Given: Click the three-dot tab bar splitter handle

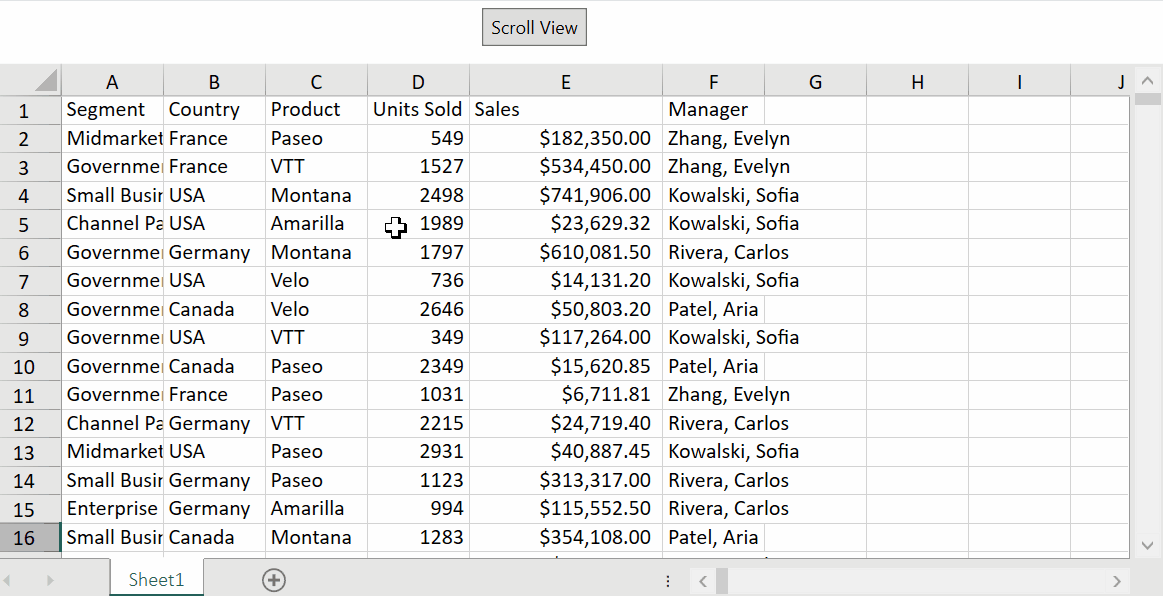Looking at the screenshot, I should 668,580.
